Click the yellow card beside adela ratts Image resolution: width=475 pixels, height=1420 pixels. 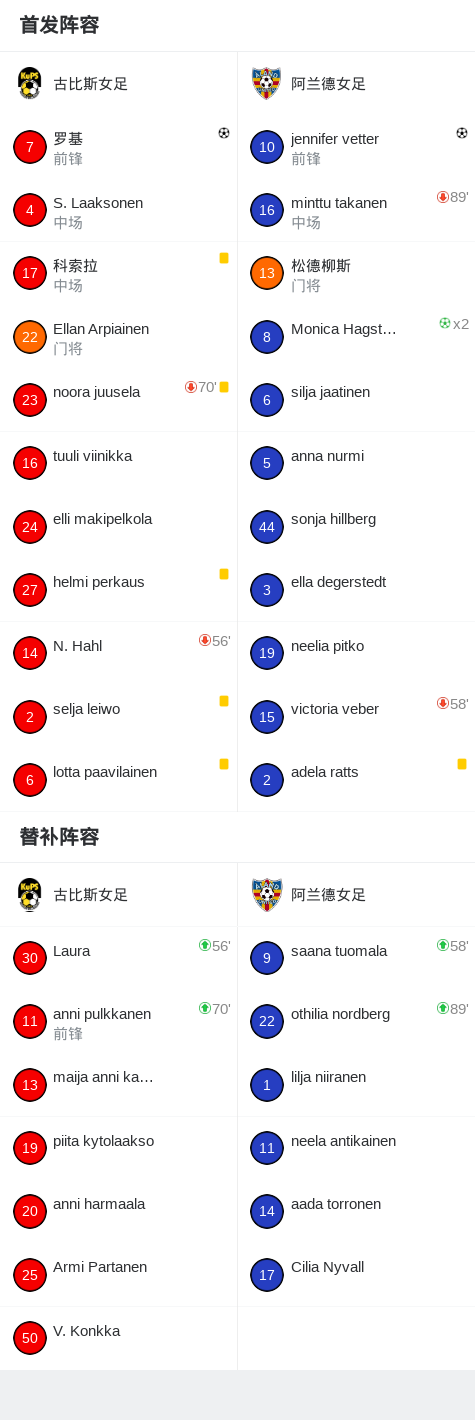tap(462, 764)
